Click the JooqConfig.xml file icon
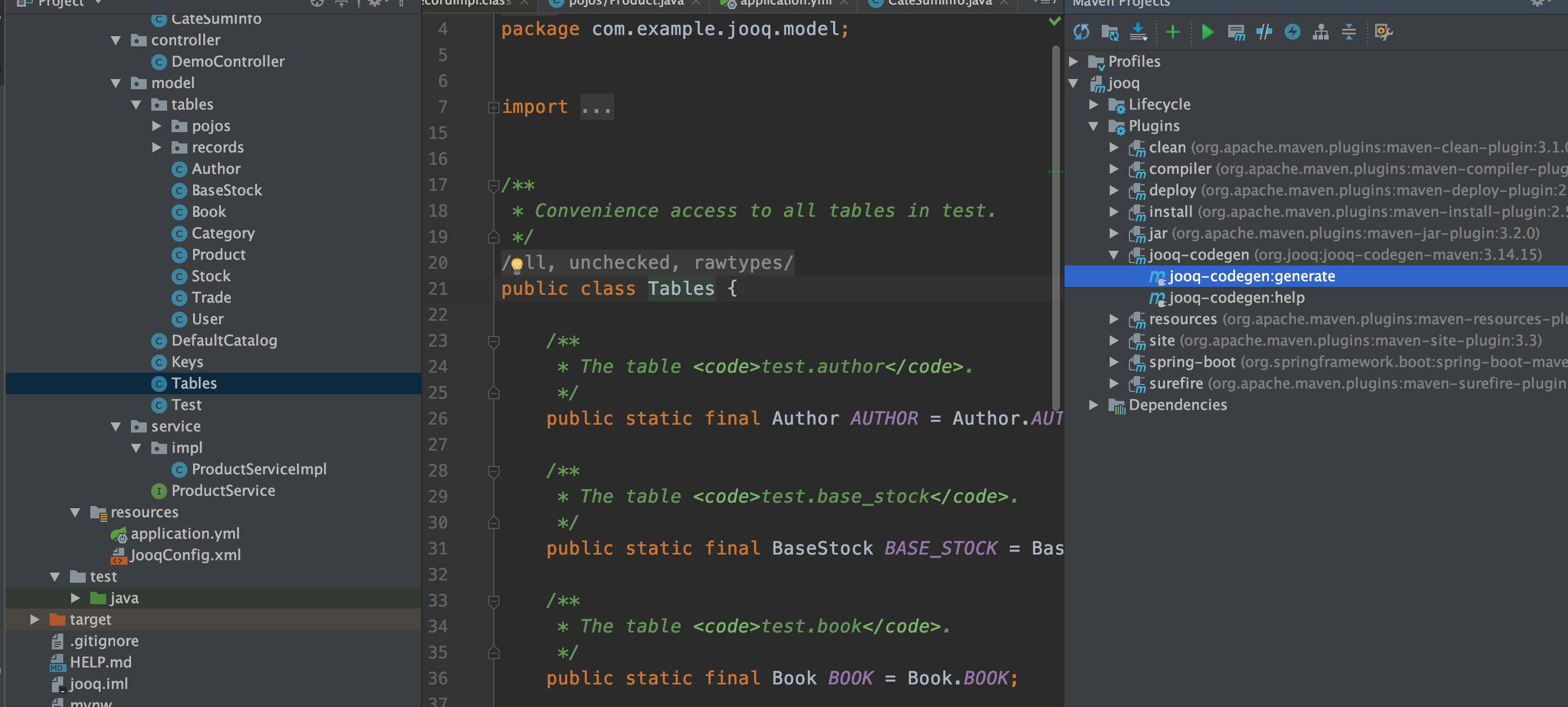 [119, 556]
